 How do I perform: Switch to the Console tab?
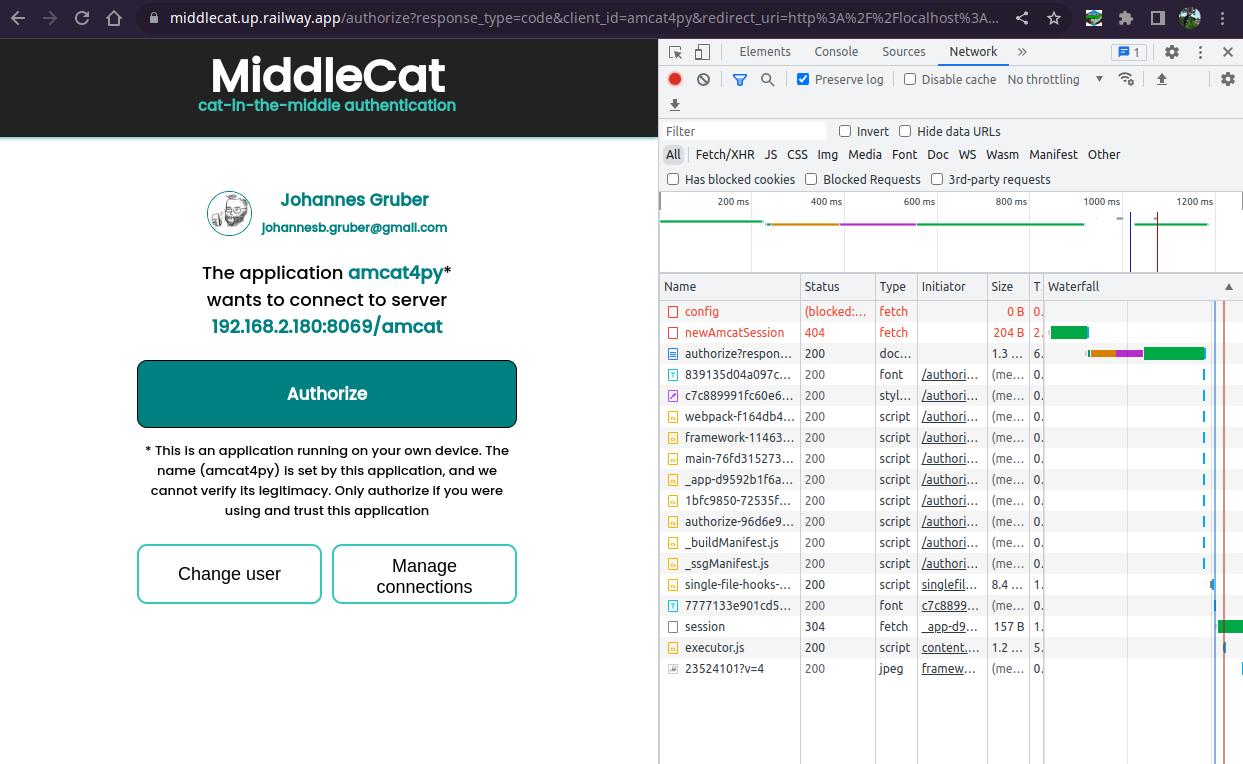tap(836, 51)
